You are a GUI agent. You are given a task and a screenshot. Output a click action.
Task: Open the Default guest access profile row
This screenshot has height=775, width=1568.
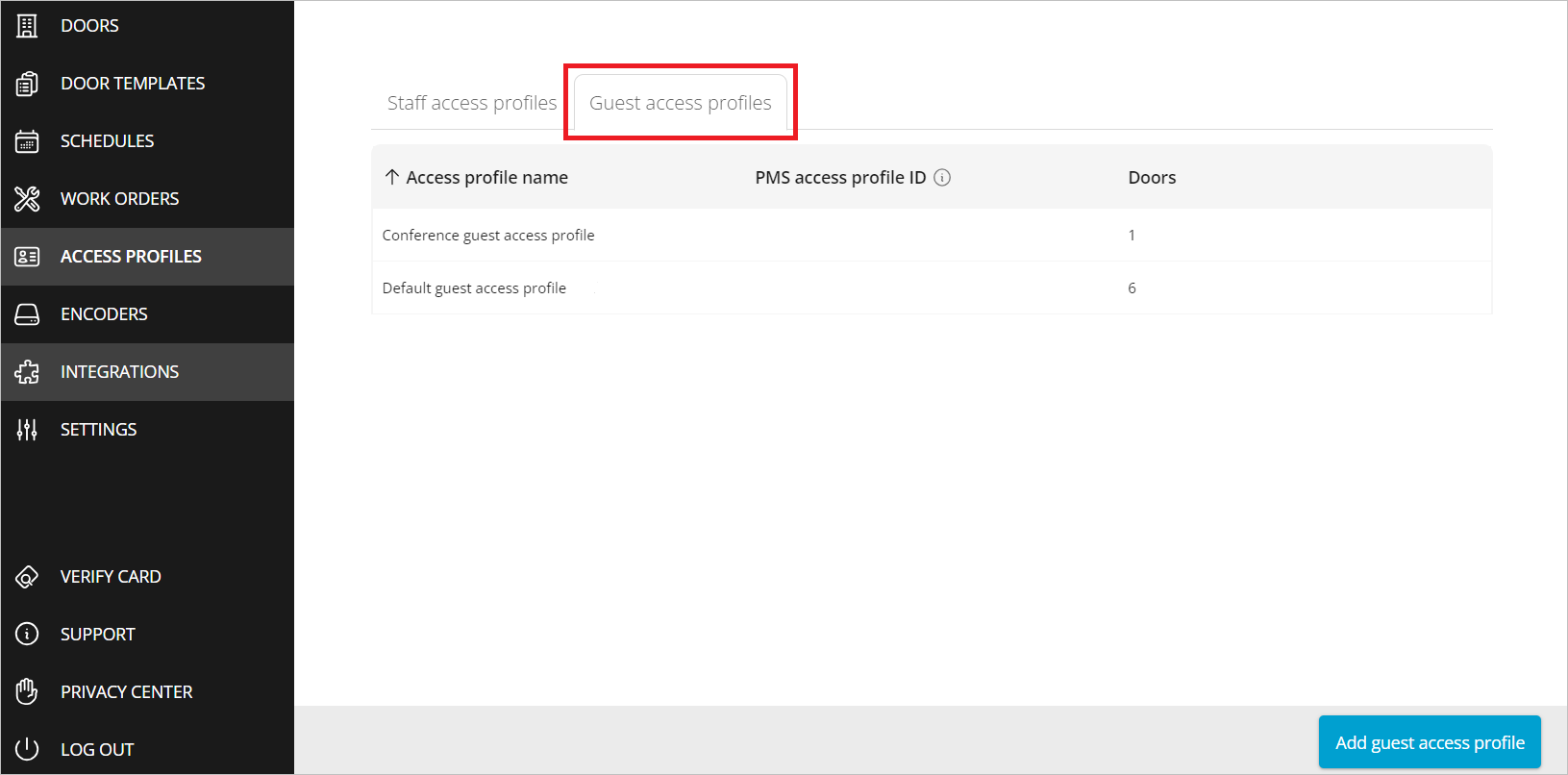point(474,288)
